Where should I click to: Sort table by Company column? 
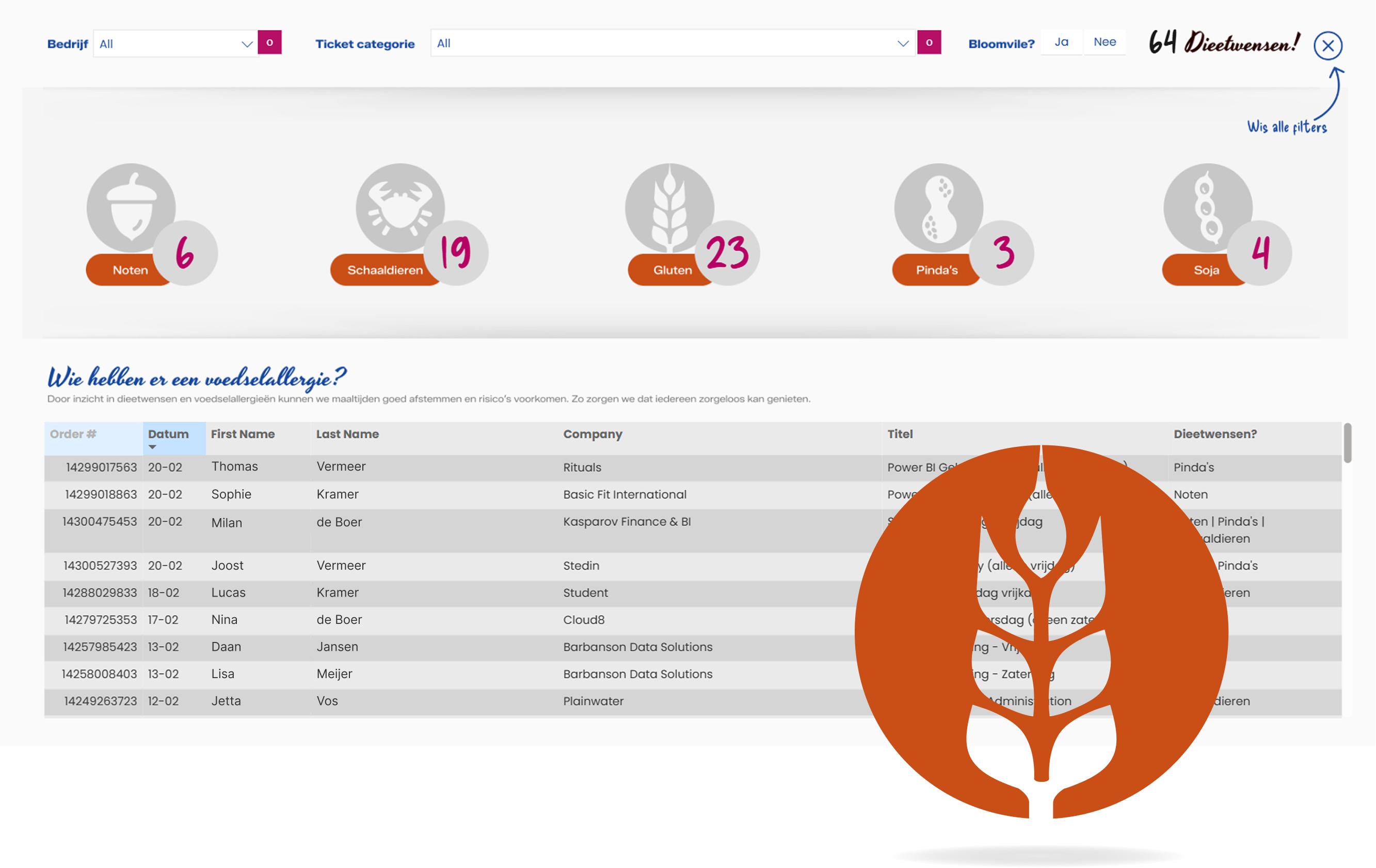click(593, 435)
